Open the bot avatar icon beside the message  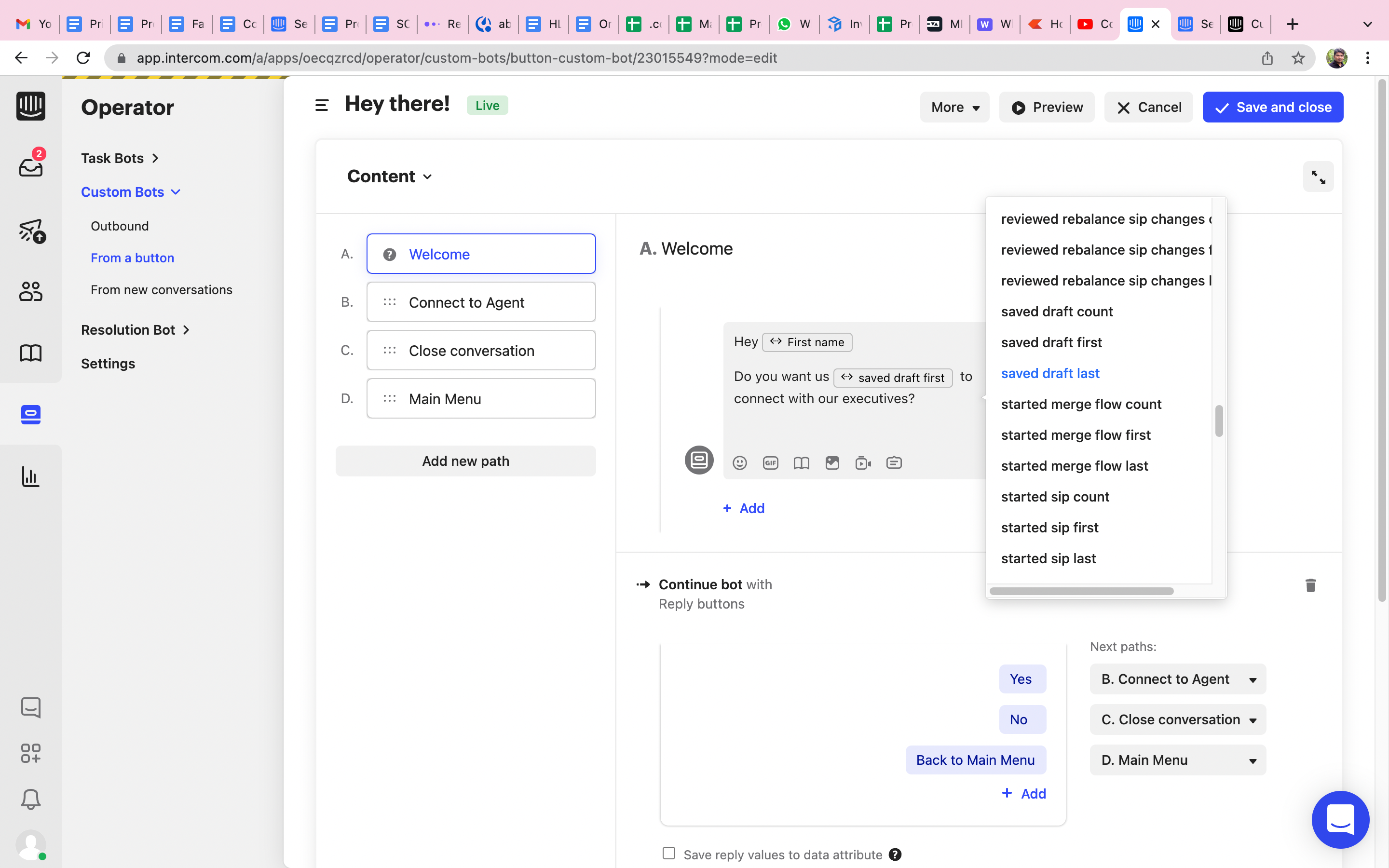(x=698, y=460)
